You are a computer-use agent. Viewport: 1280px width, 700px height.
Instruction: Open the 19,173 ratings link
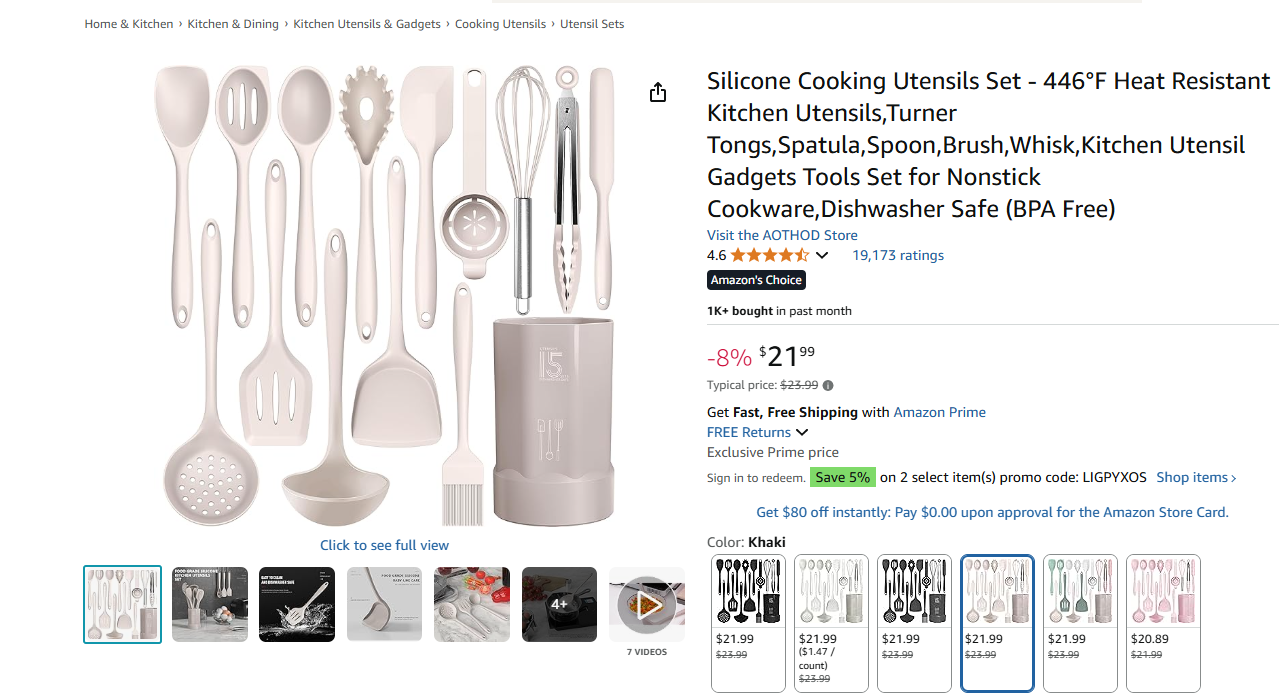(x=897, y=255)
